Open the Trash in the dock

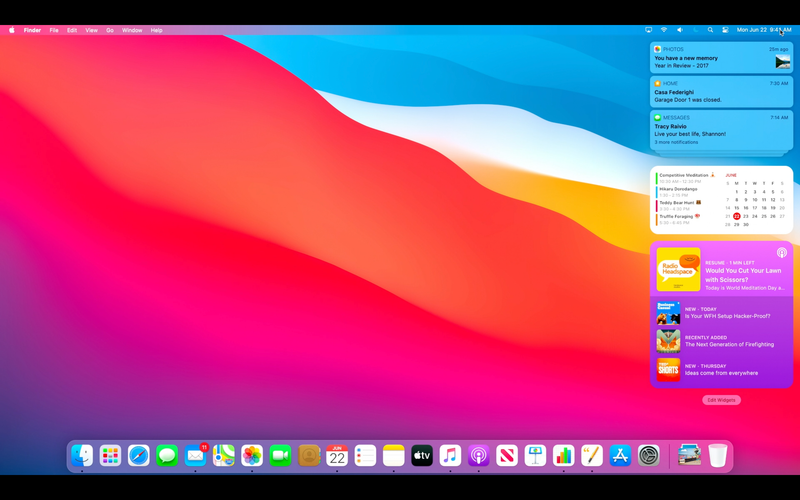[x=717, y=456]
